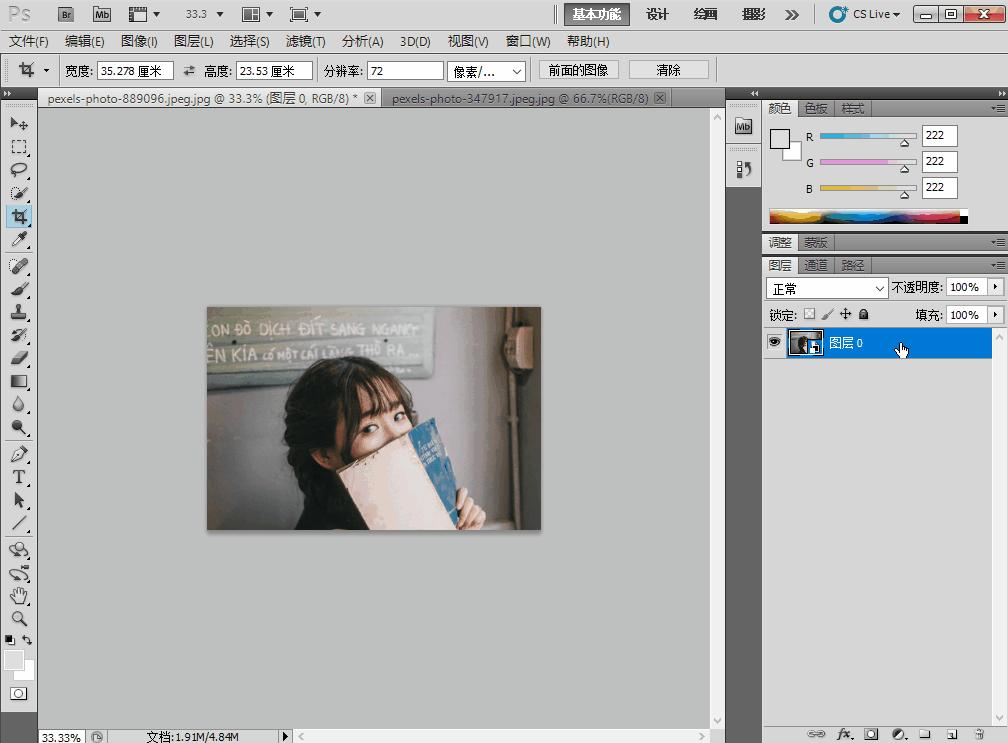Choose the Eraser tool
1008x743 pixels.
point(19,358)
